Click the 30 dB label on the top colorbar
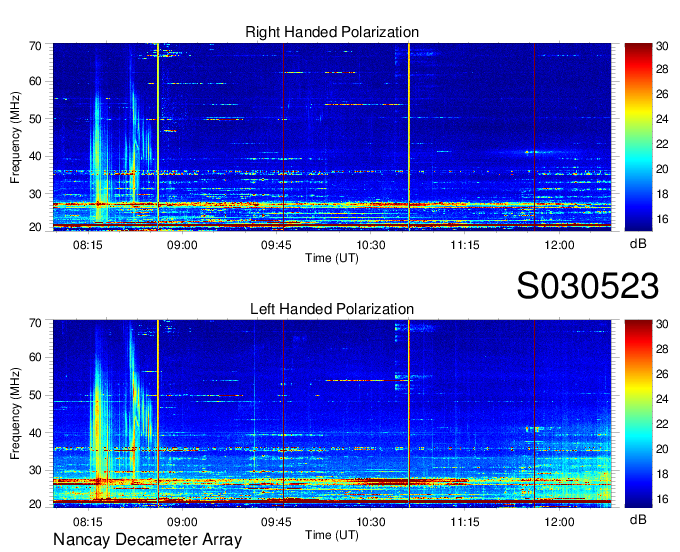 tap(662, 46)
